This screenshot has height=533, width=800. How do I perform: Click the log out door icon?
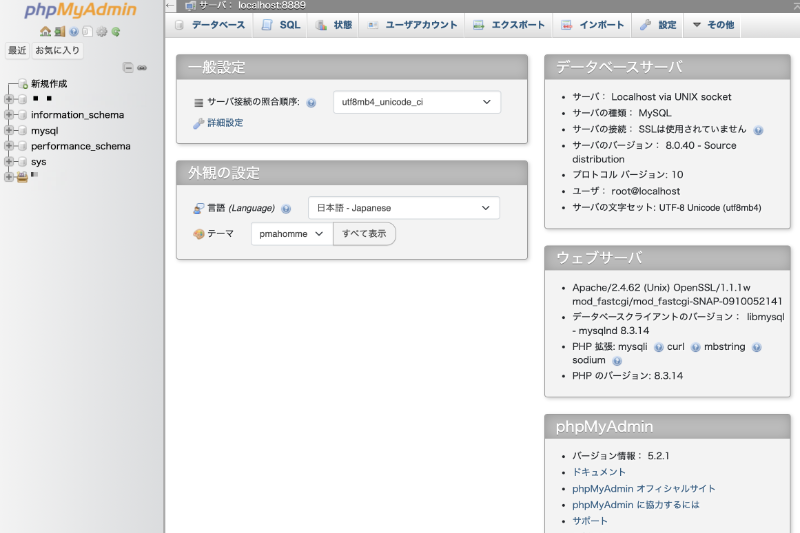(x=60, y=32)
